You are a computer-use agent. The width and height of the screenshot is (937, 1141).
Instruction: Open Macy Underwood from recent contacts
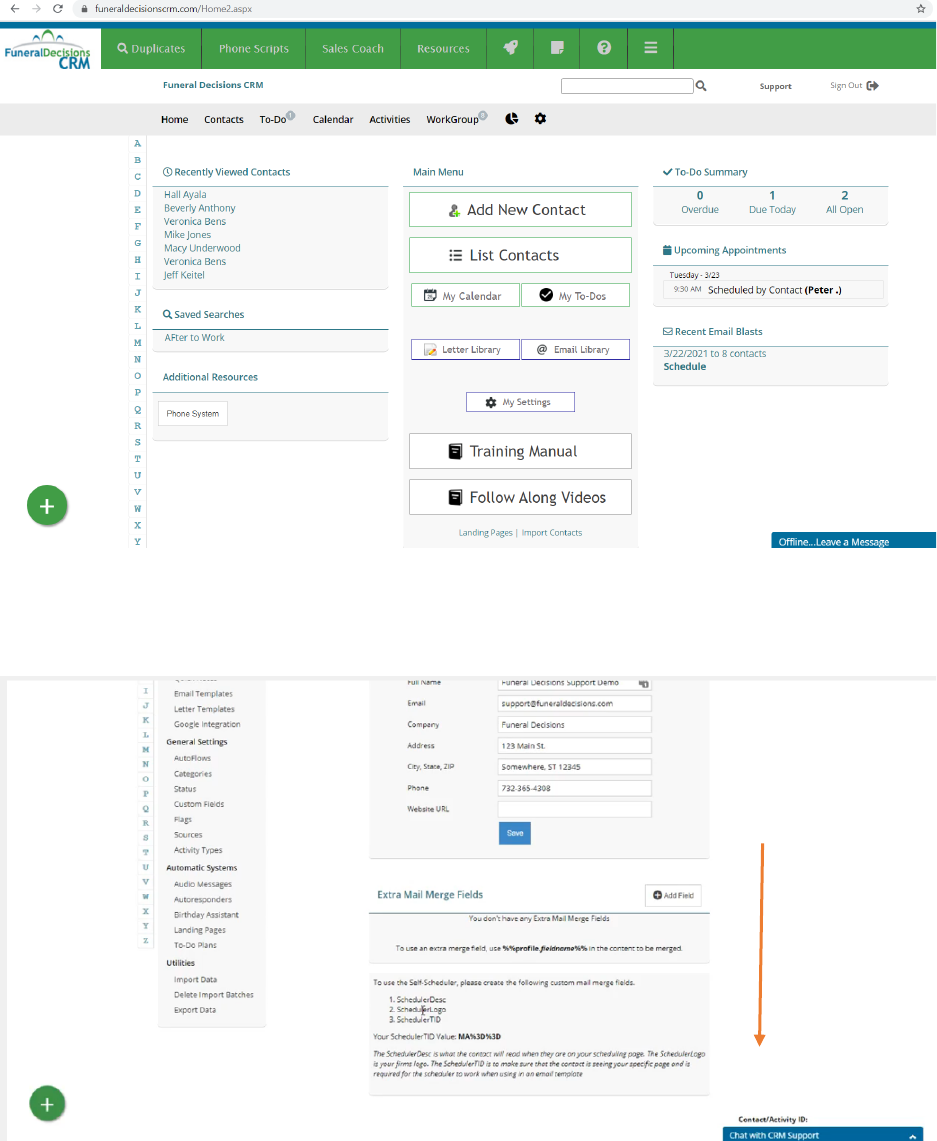point(202,248)
